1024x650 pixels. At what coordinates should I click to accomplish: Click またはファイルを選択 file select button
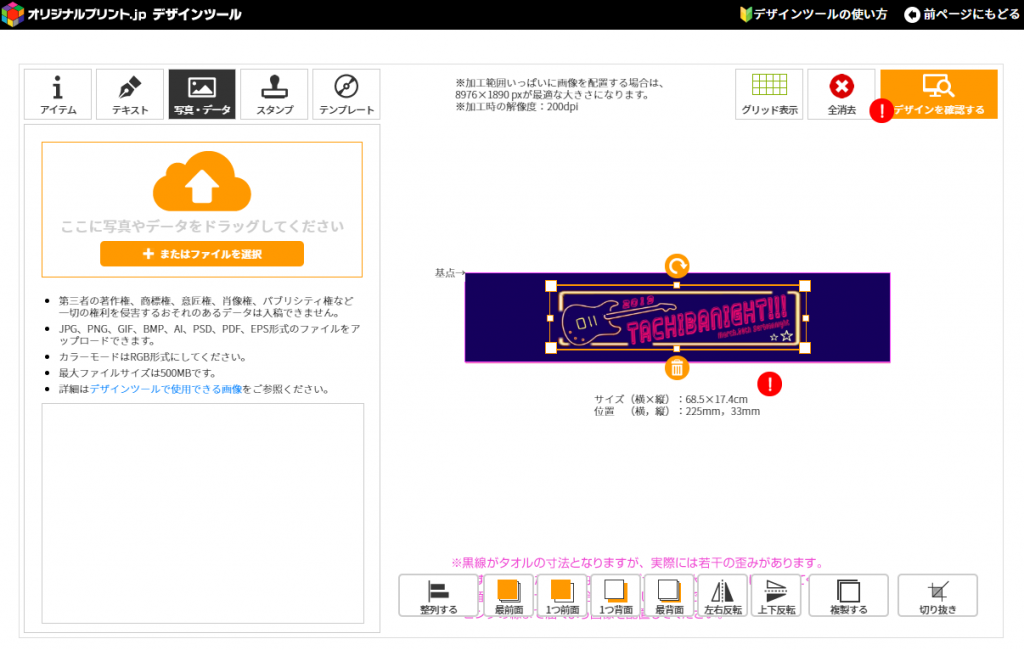pyautogui.click(x=202, y=253)
